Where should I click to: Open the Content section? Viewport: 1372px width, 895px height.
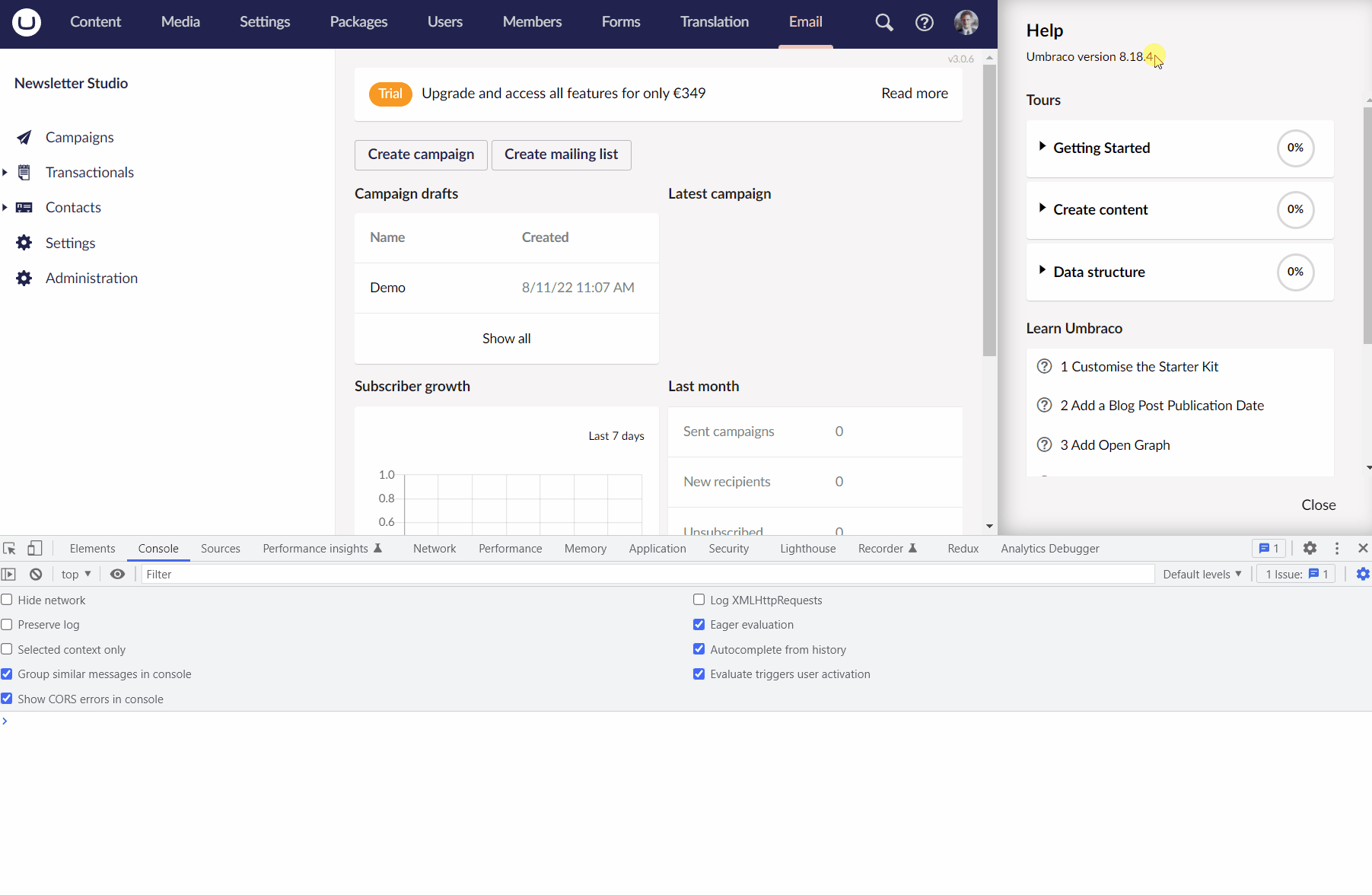95,22
